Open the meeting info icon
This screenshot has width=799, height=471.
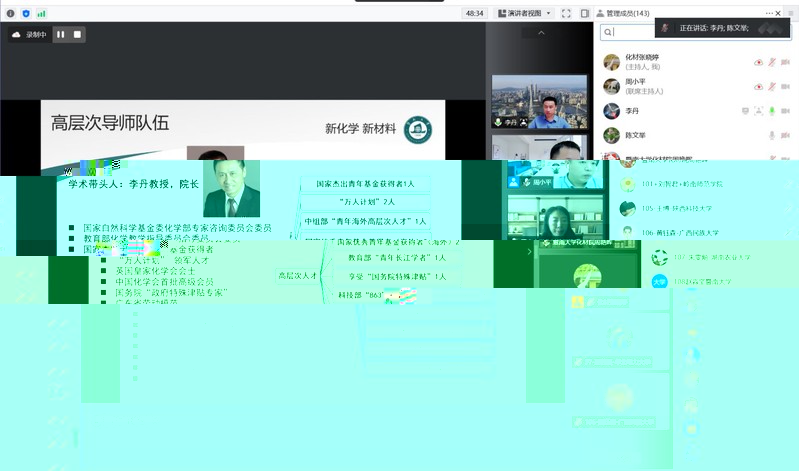click(x=11, y=13)
